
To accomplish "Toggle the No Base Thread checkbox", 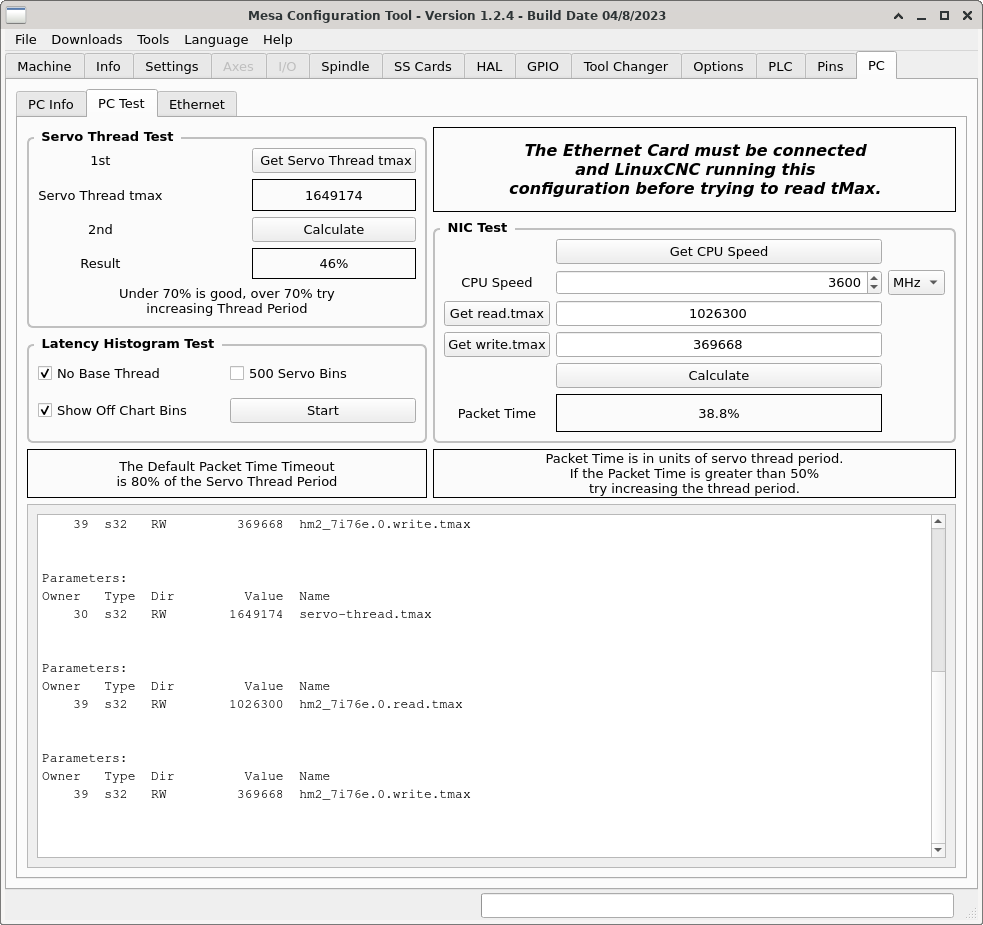I will 45,373.
